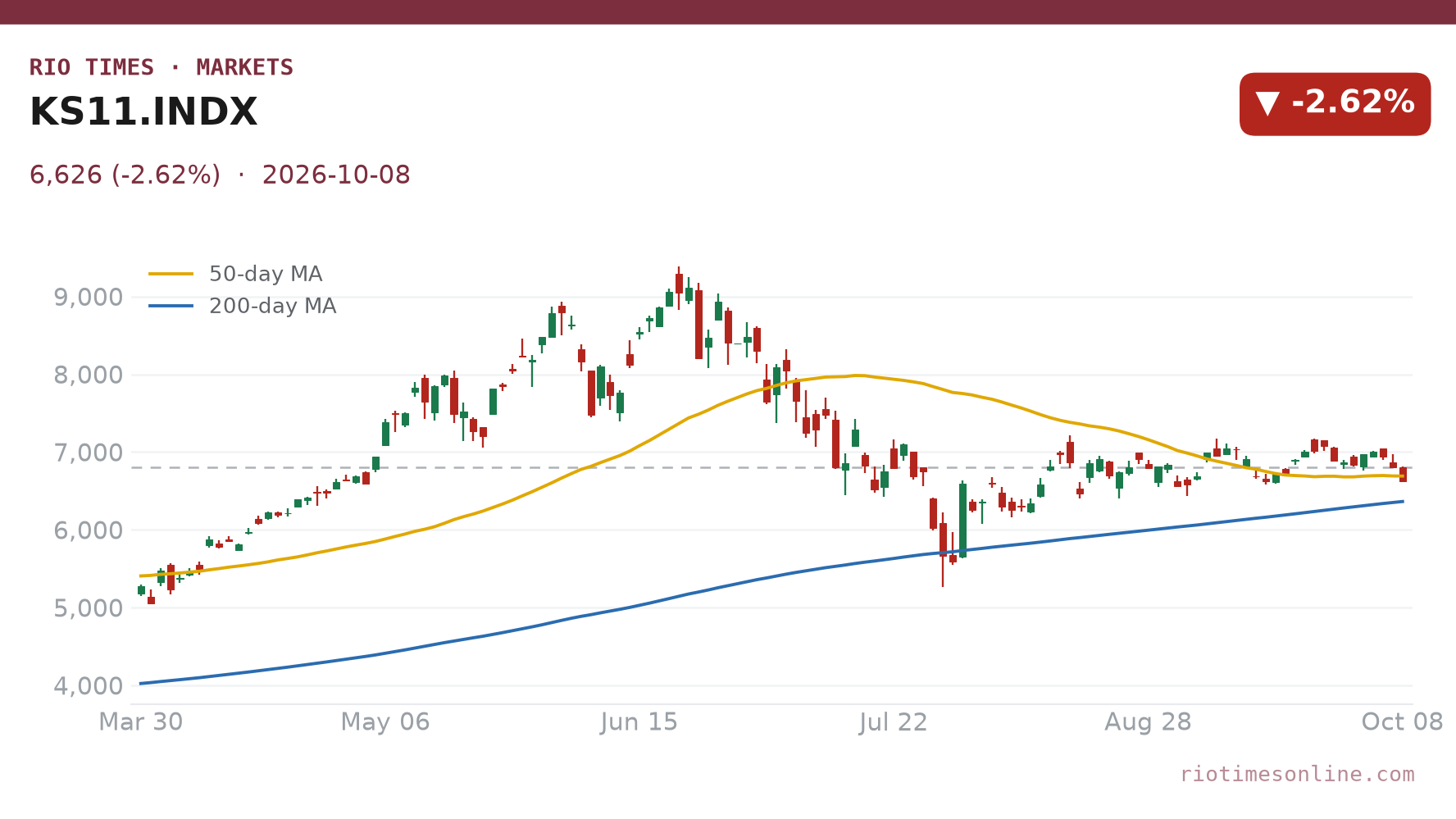Click the Oct 08 date label
Image resolution: width=1456 pixels, height=819 pixels.
coord(1402,722)
